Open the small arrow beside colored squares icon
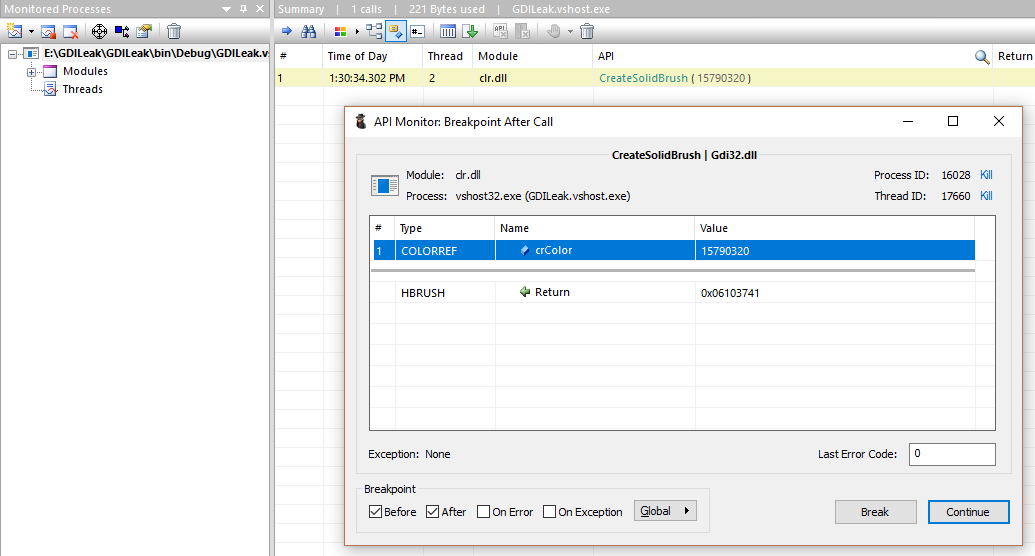1035x556 pixels. [x=357, y=31]
